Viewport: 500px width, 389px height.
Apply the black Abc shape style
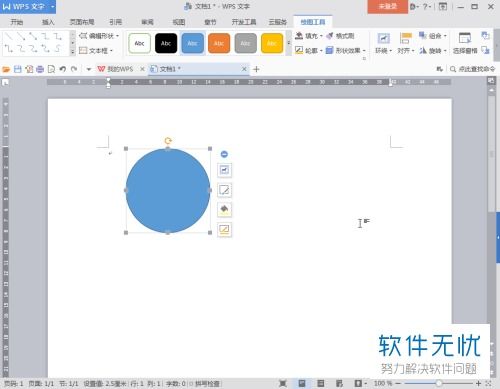tap(166, 43)
